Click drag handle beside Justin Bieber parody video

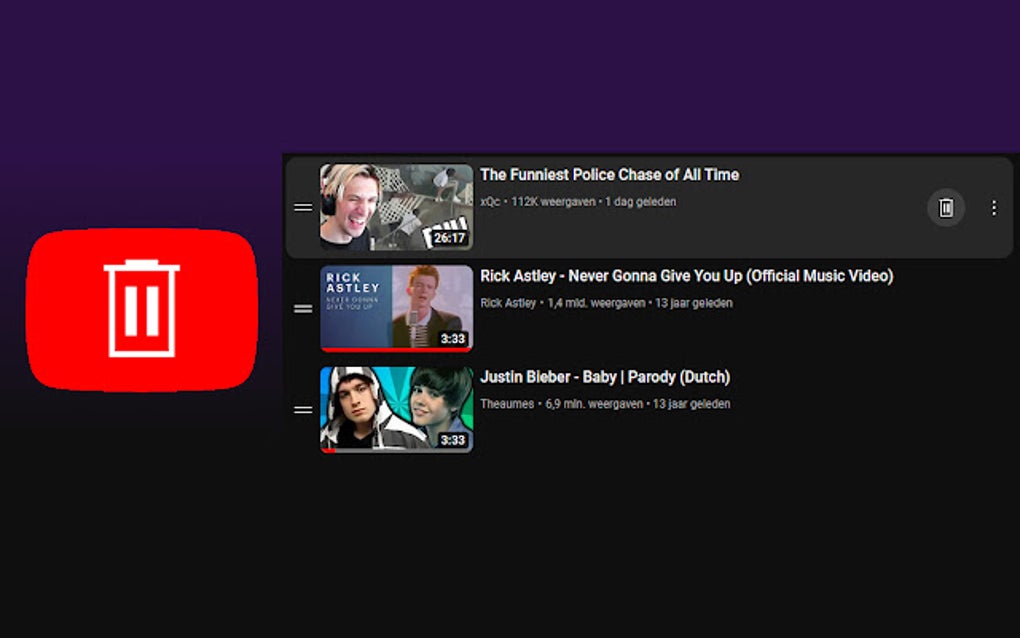click(x=303, y=410)
